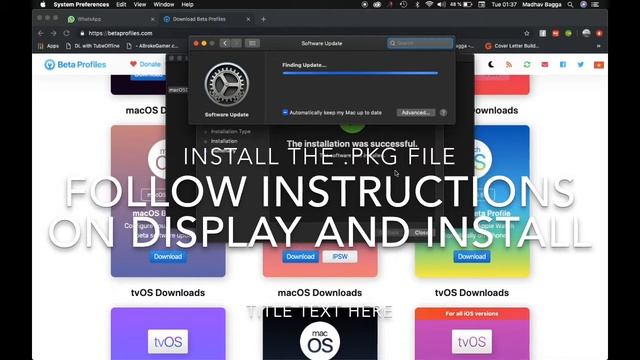Open a new browser tab
The image size is (640, 360).
[263, 19]
